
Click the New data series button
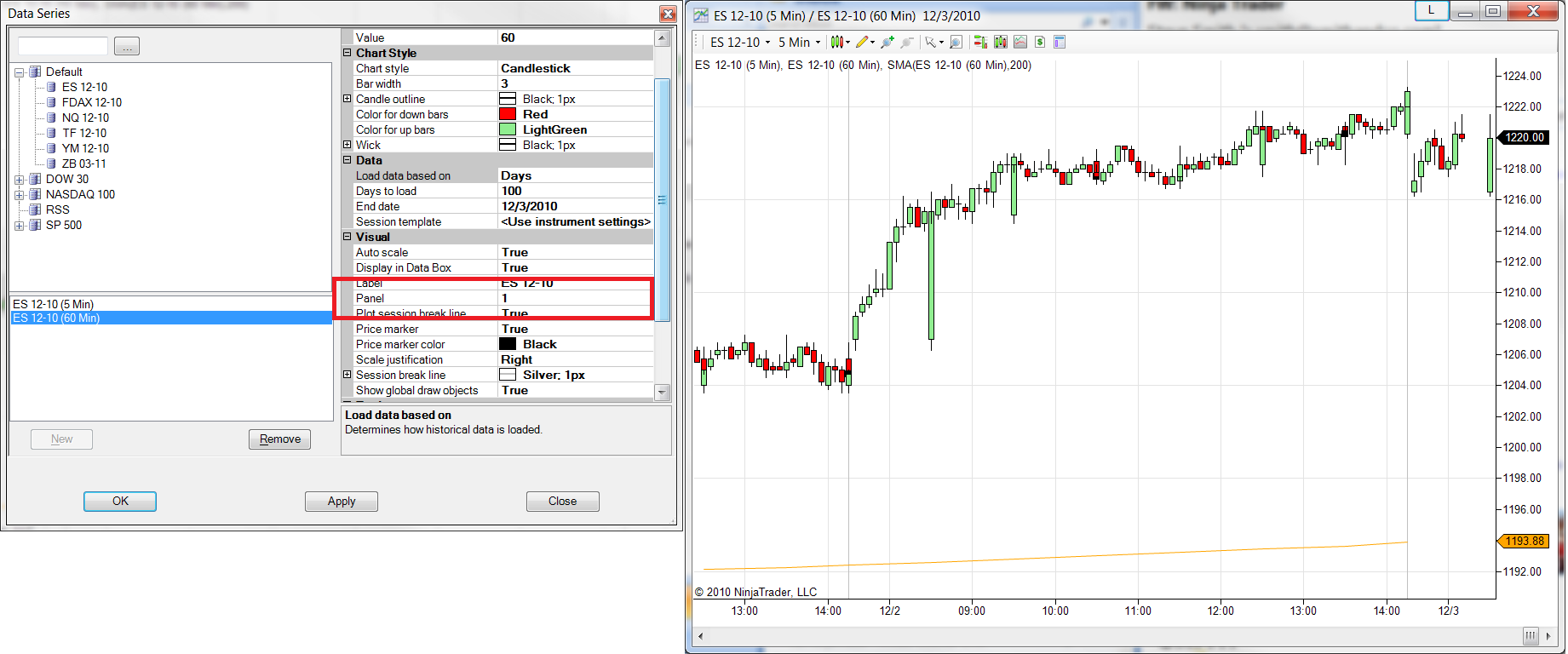point(61,439)
